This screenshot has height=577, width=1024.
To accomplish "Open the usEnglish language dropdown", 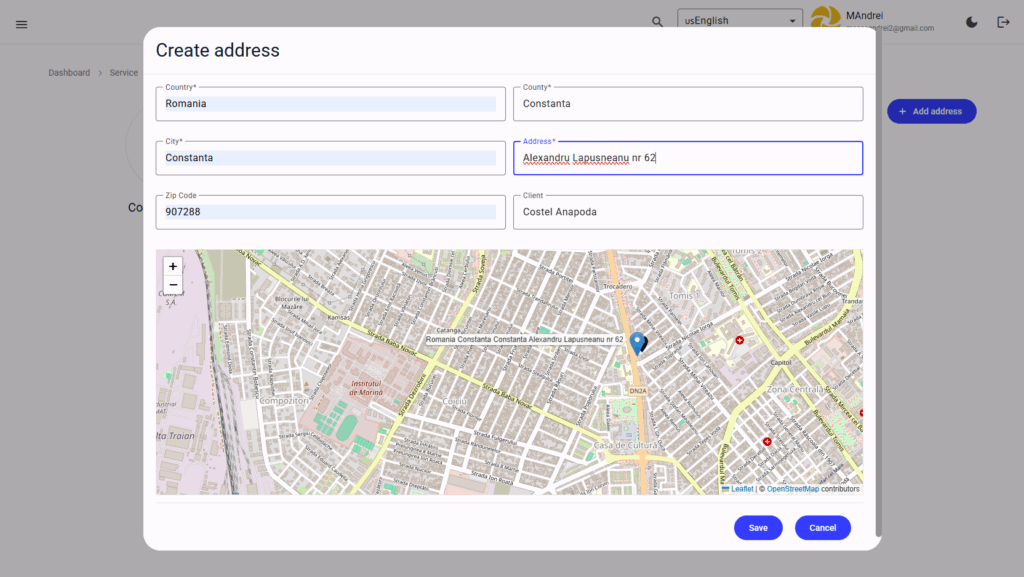I will (740, 21).
